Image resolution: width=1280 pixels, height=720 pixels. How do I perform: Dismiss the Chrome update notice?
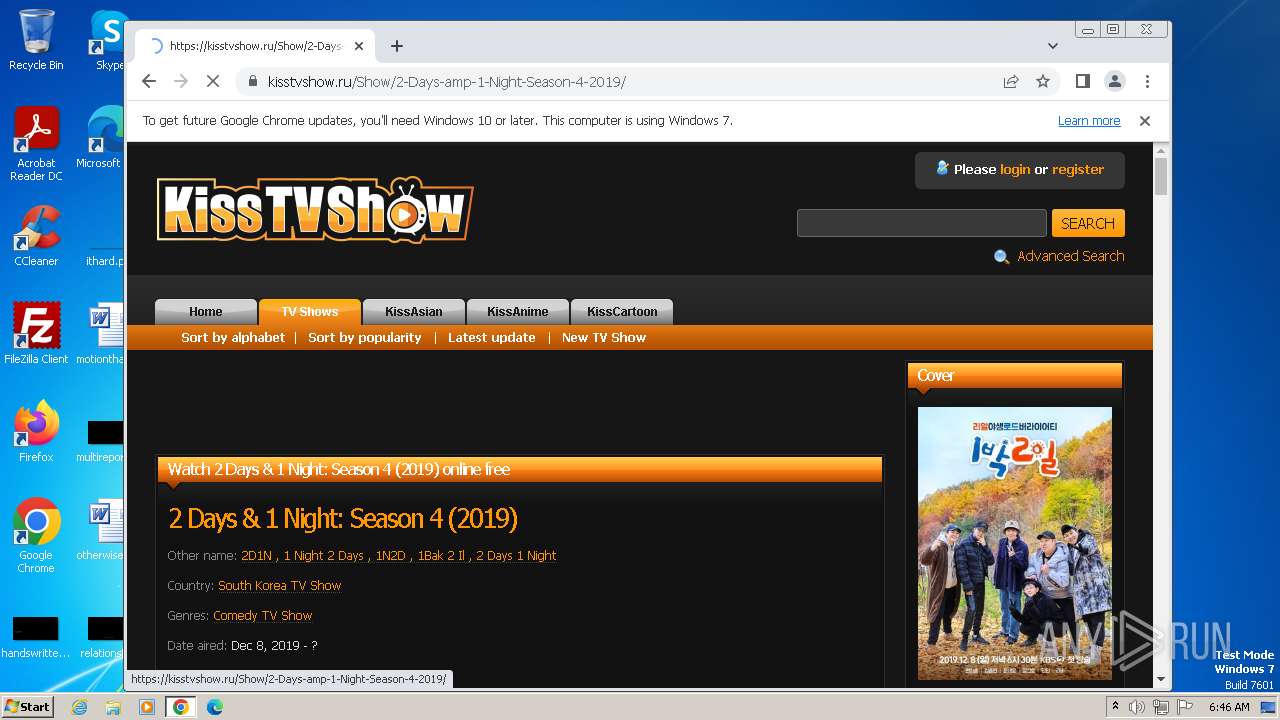click(1145, 121)
